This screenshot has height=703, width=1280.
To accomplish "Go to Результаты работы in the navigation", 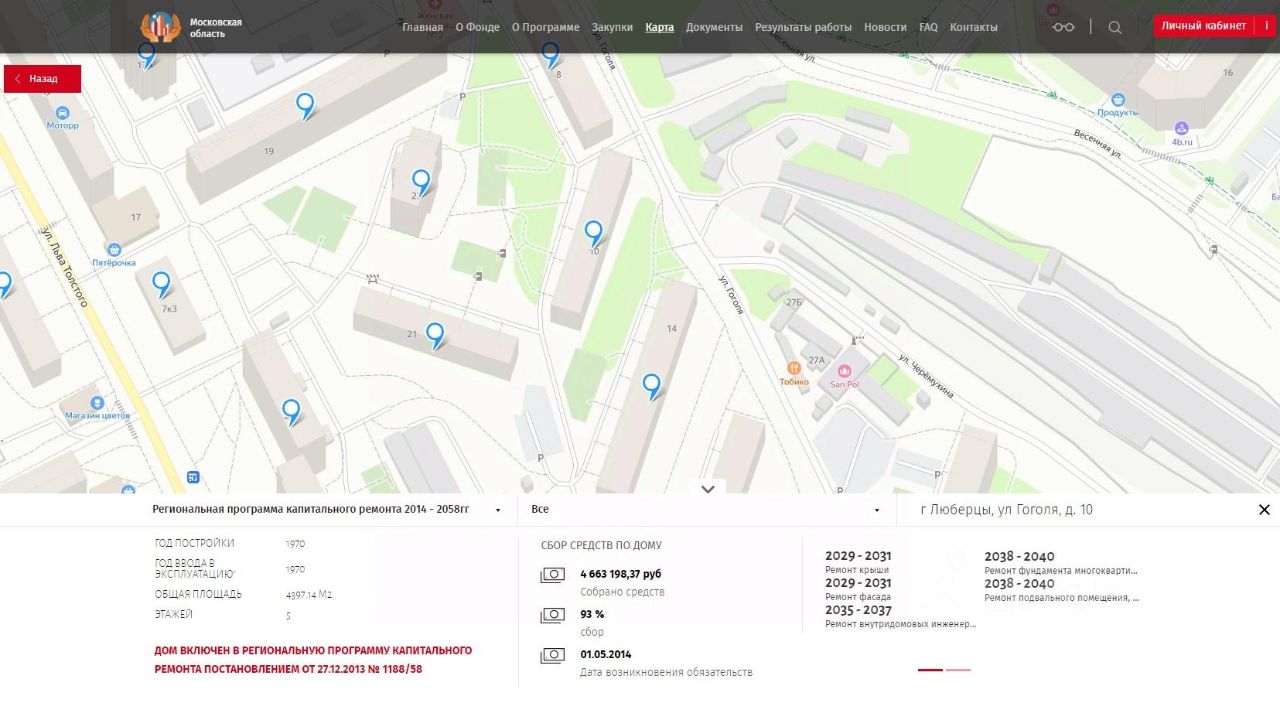I will point(803,27).
